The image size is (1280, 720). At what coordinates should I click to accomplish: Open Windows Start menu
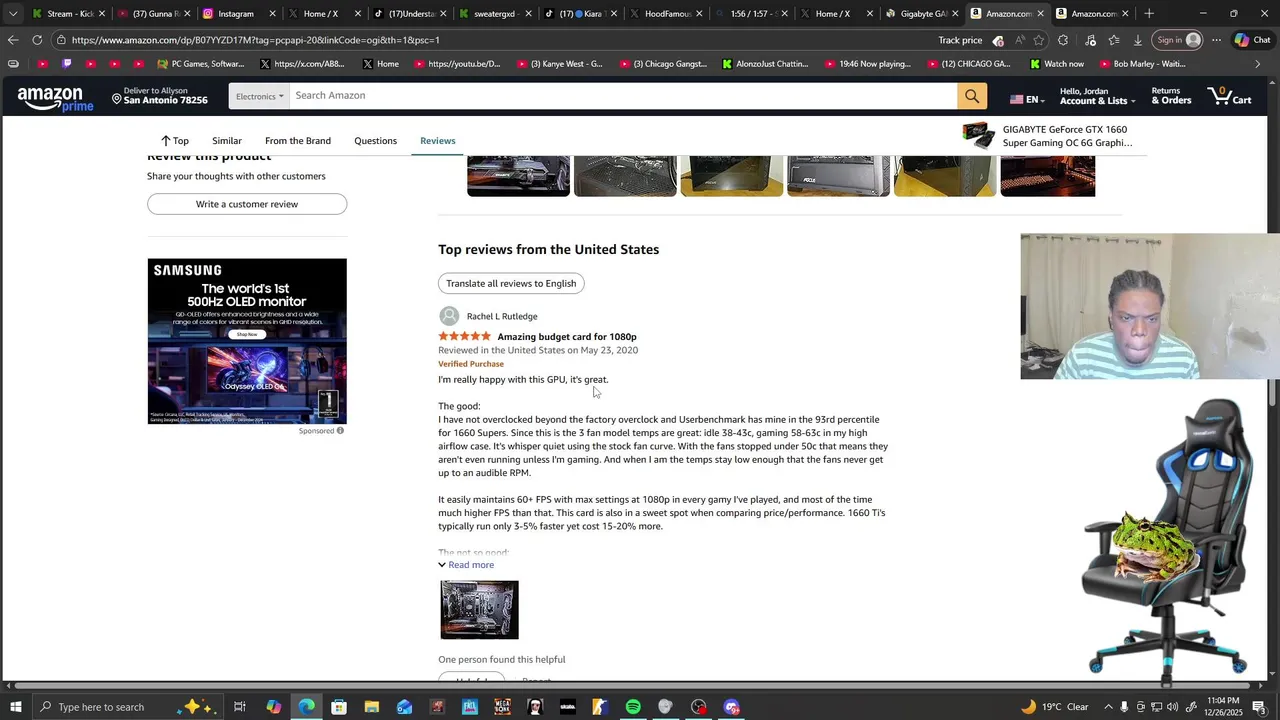click(15, 707)
